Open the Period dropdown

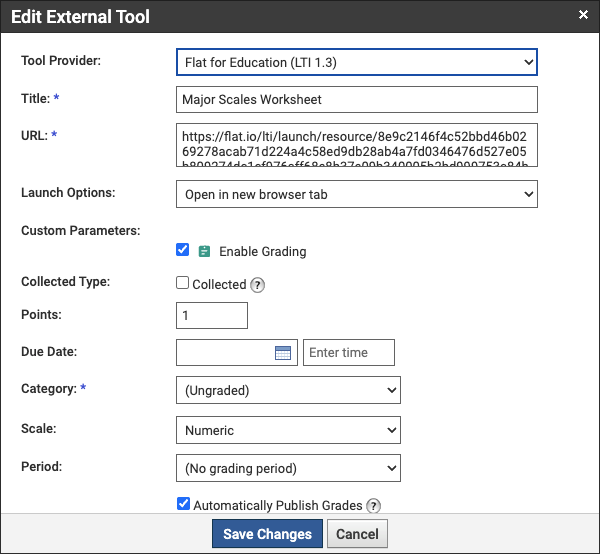(288, 468)
